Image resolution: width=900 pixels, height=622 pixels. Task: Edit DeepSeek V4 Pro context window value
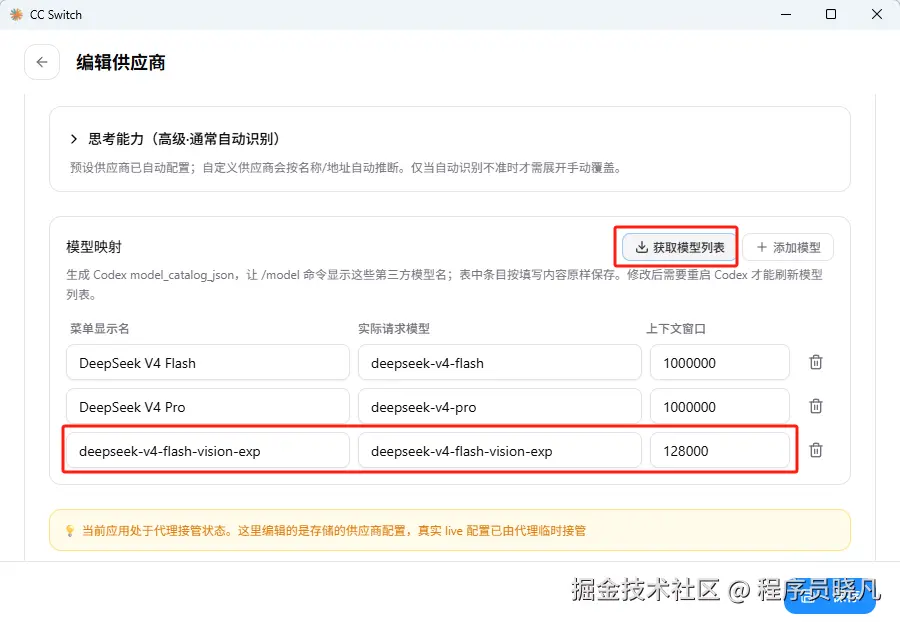click(720, 407)
